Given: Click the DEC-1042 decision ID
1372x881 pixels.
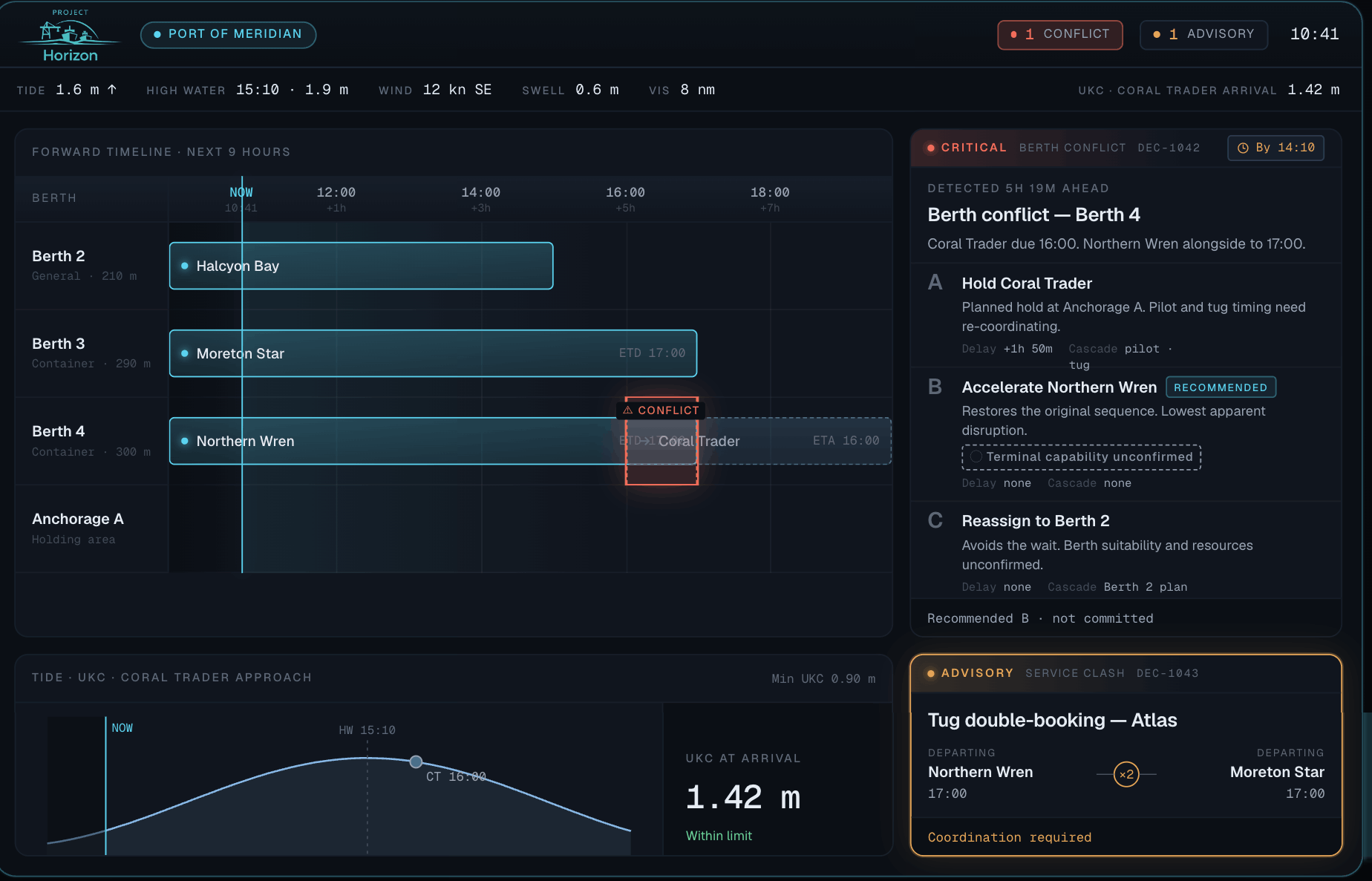Looking at the screenshot, I should coord(1169,148).
